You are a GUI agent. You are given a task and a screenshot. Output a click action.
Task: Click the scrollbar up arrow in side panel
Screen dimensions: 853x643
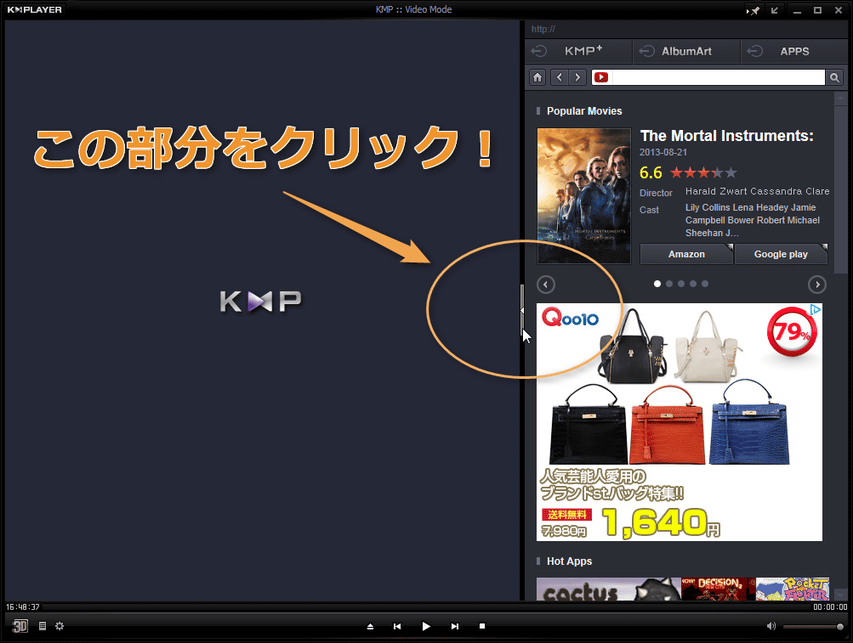coord(840,98)
